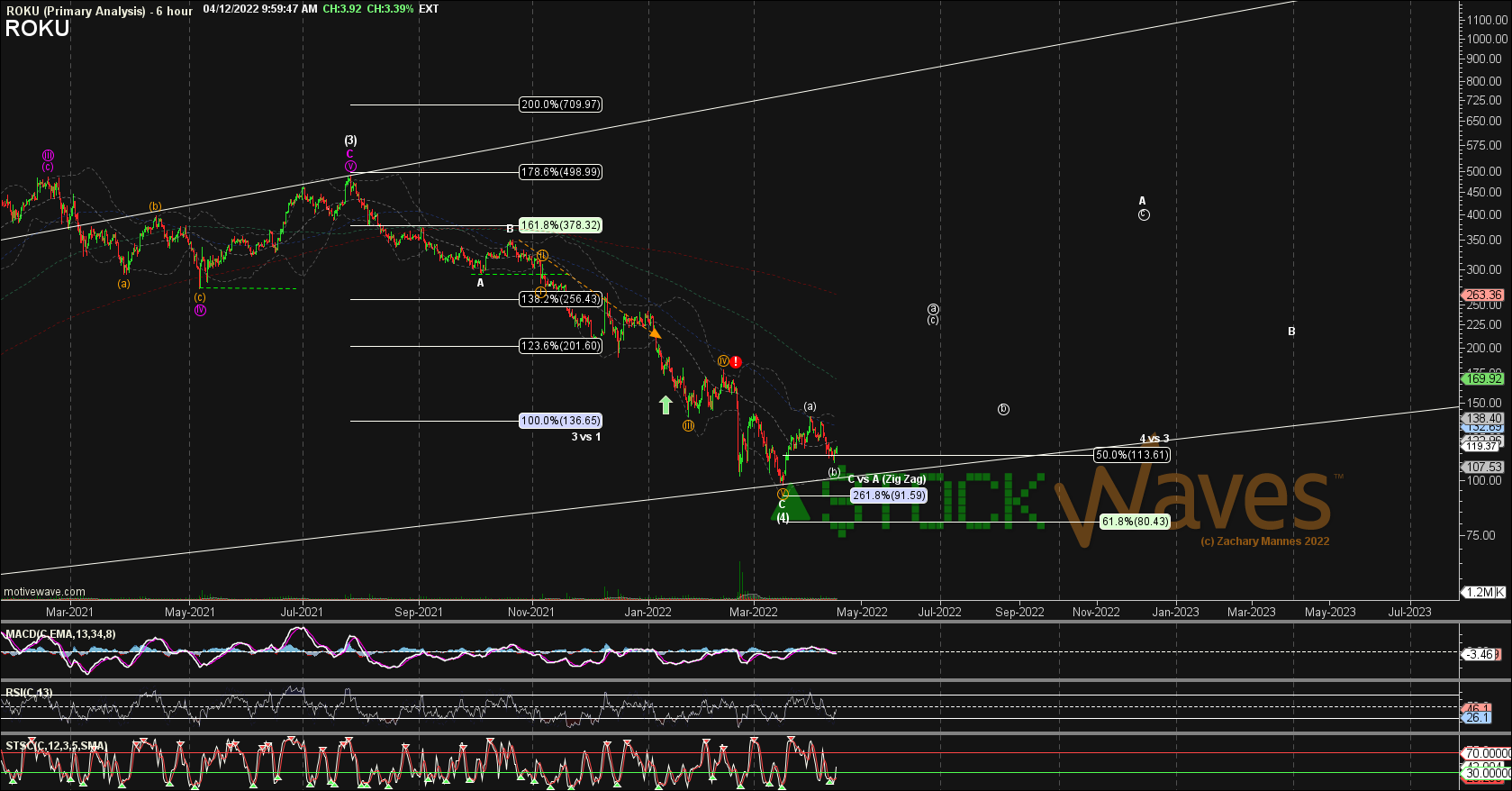Click the 70.0000 stochastic level label

[1486, 753]
